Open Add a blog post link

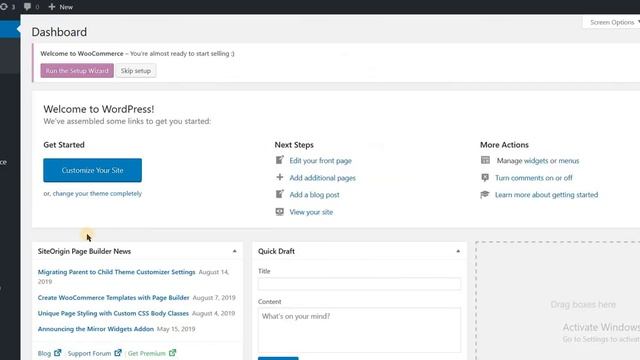[314, 195]
